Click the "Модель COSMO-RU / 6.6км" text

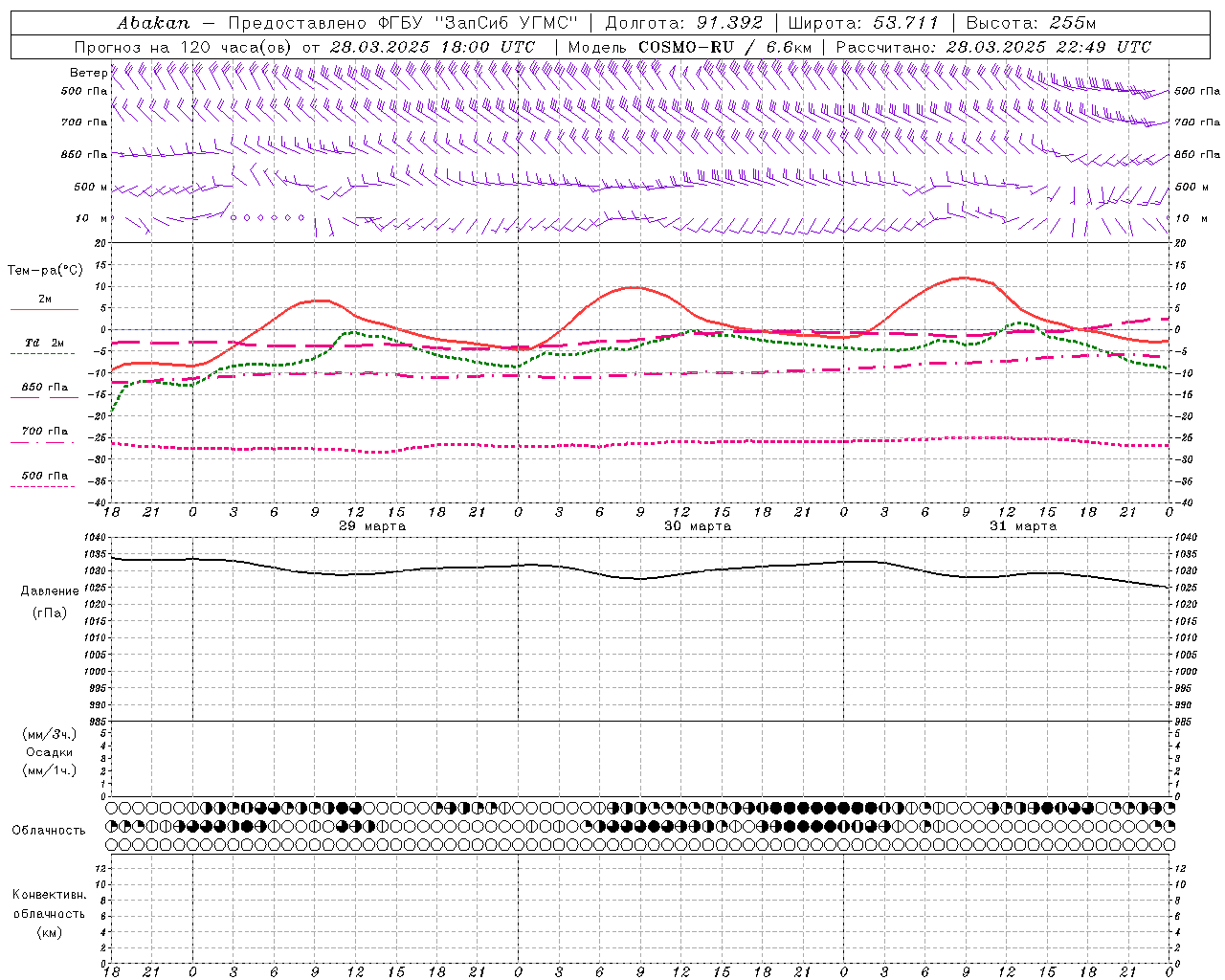coord(690,47)
